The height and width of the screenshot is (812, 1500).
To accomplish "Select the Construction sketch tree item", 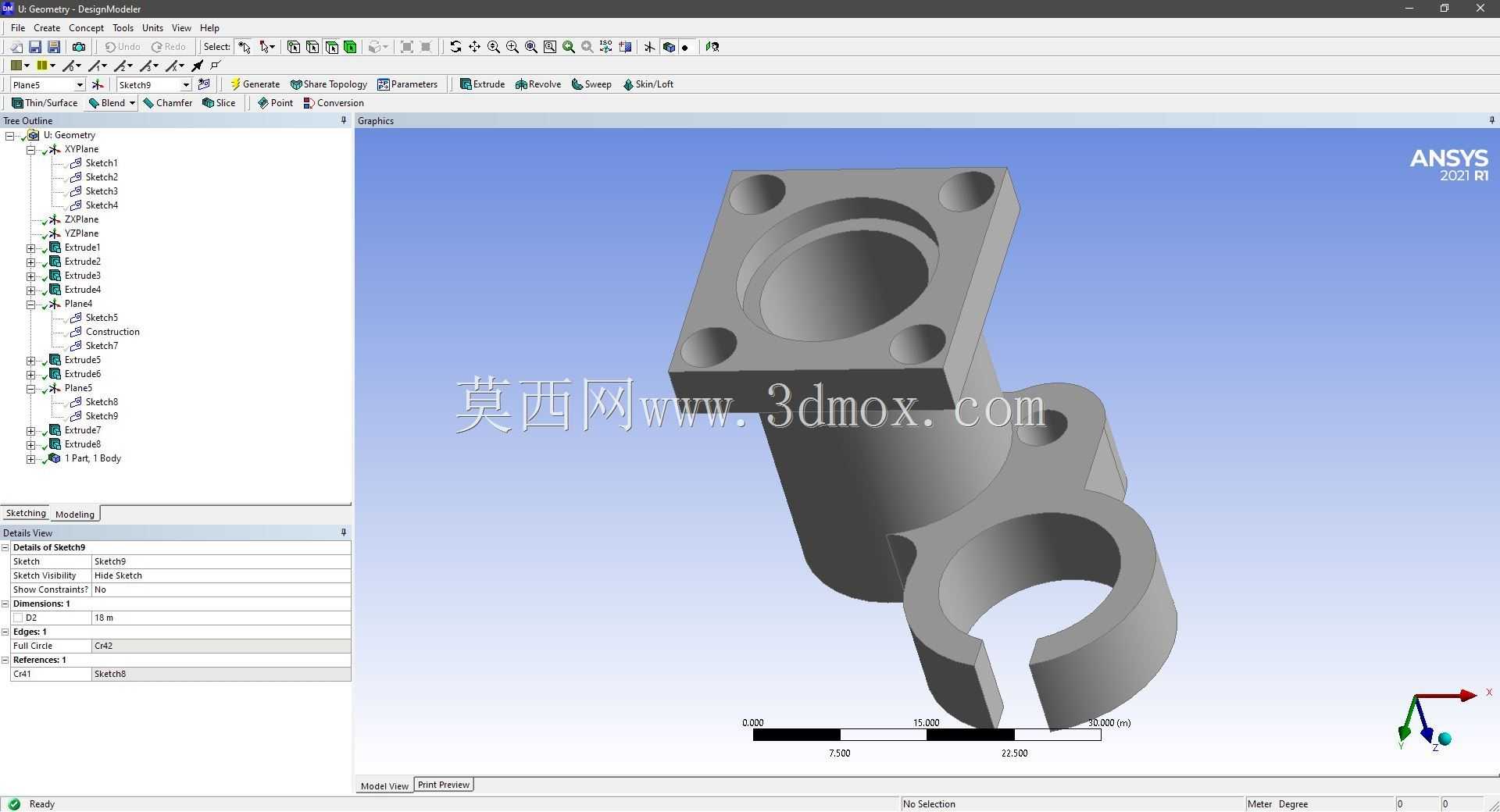I will 112,332.
